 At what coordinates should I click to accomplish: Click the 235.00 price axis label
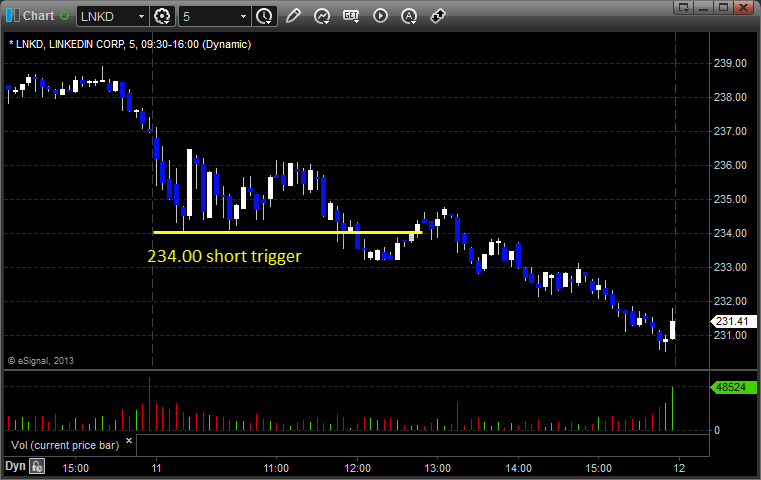(x=730, y=199)
